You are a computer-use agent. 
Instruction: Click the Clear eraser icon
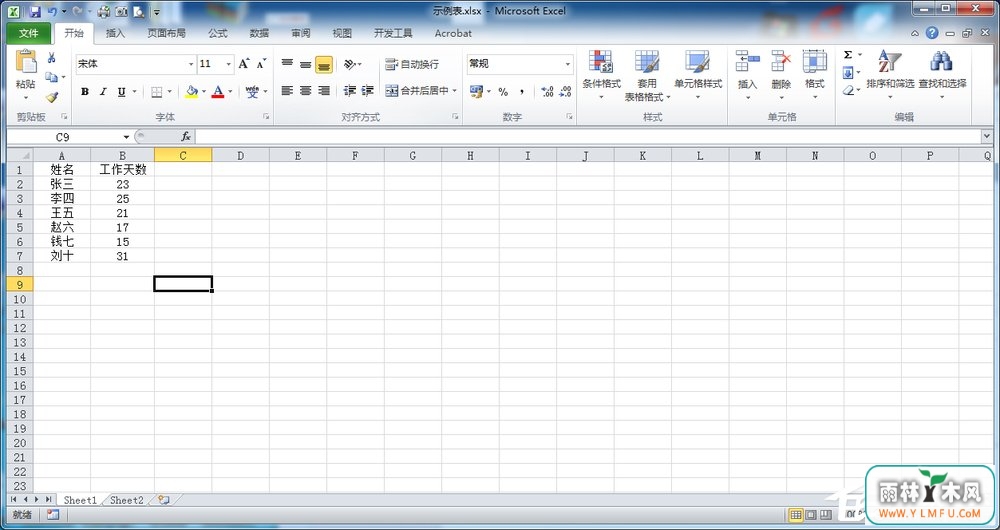[x=848, y=91]
